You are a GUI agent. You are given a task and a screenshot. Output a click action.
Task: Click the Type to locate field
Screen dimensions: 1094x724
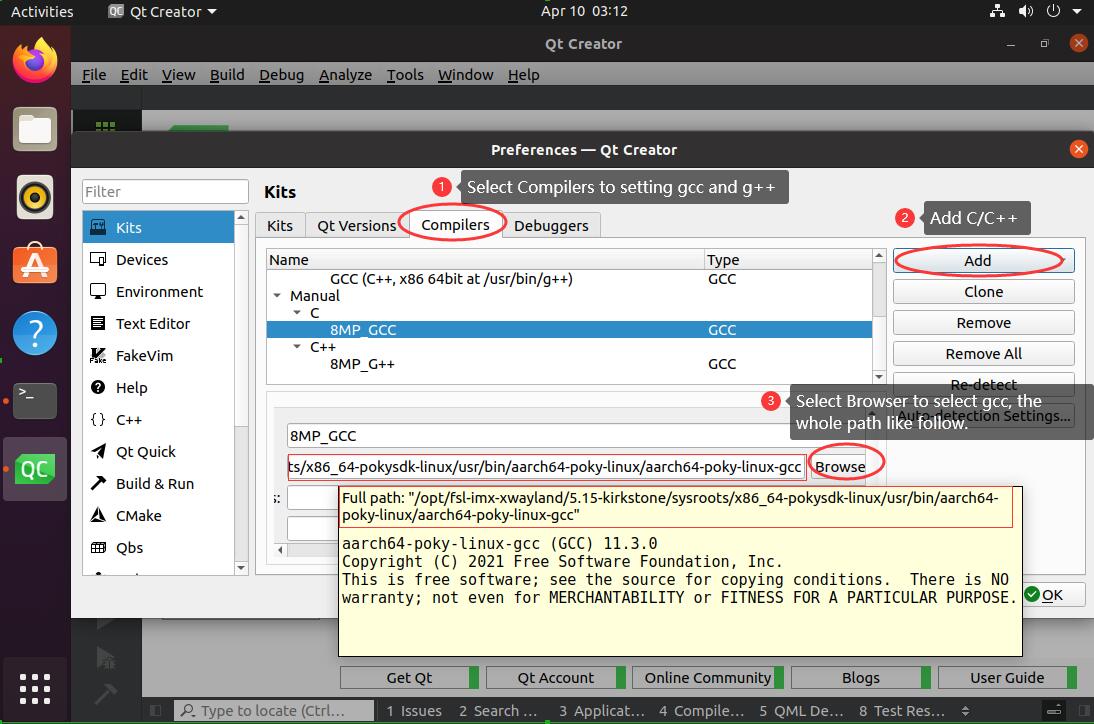(x=274, y=711)
